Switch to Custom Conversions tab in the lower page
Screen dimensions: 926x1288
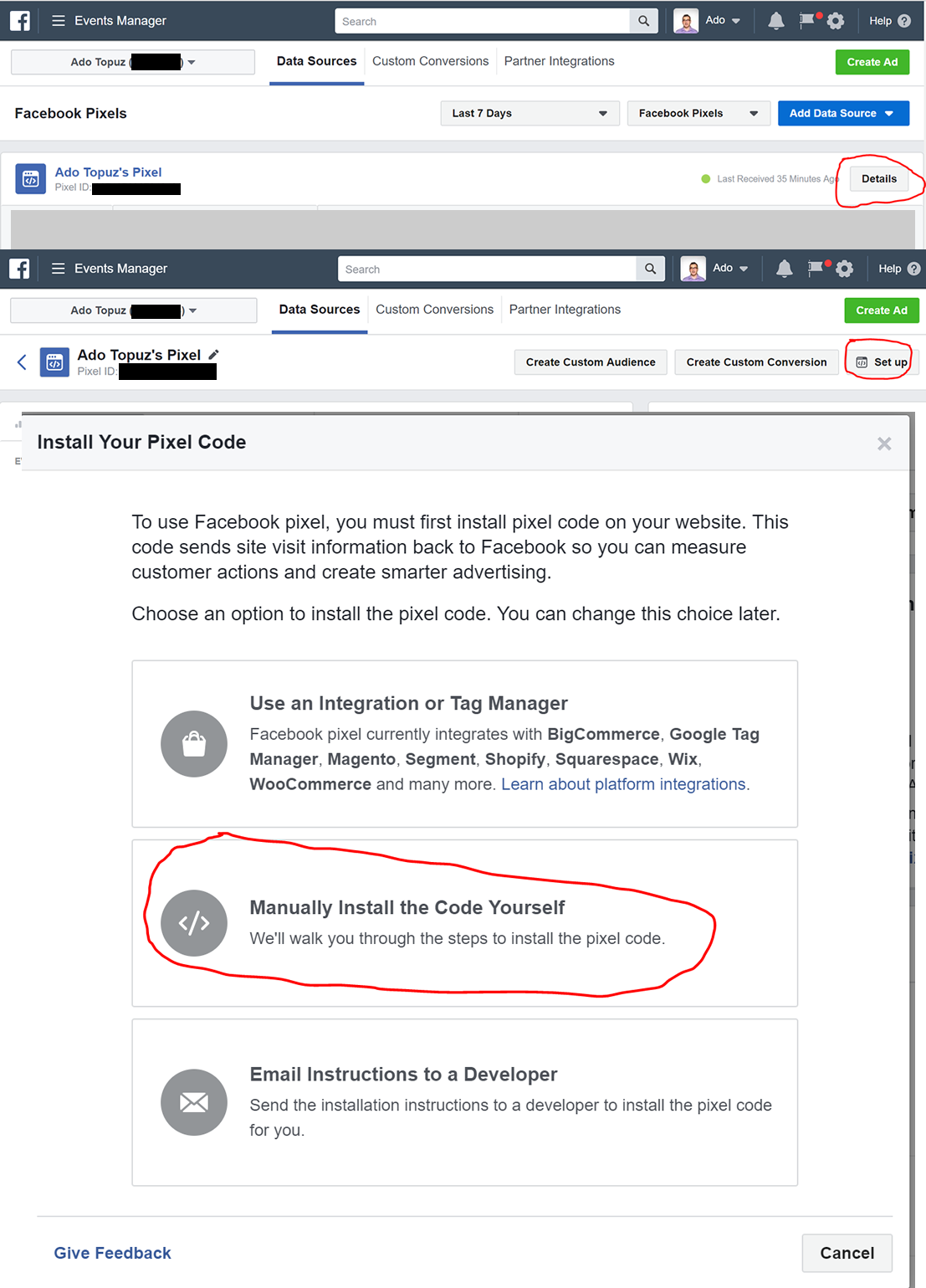pyautogui.click(x=435, y=309)
